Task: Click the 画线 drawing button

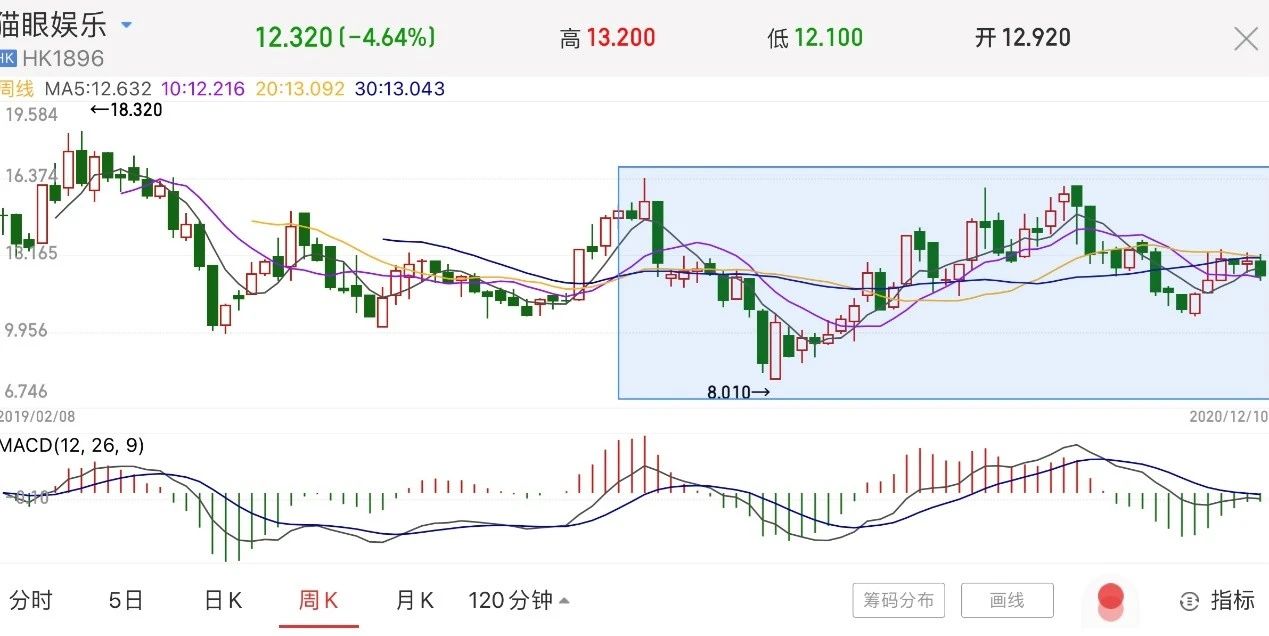Action: (1007, 601)
